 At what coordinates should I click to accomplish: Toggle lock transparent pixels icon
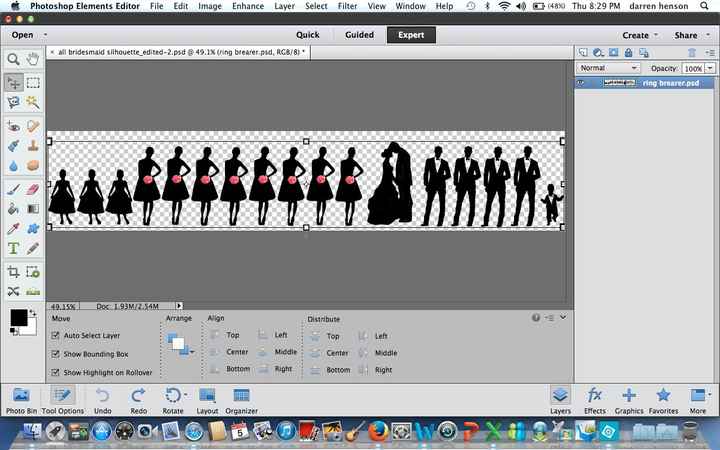(x=644, y=52)
